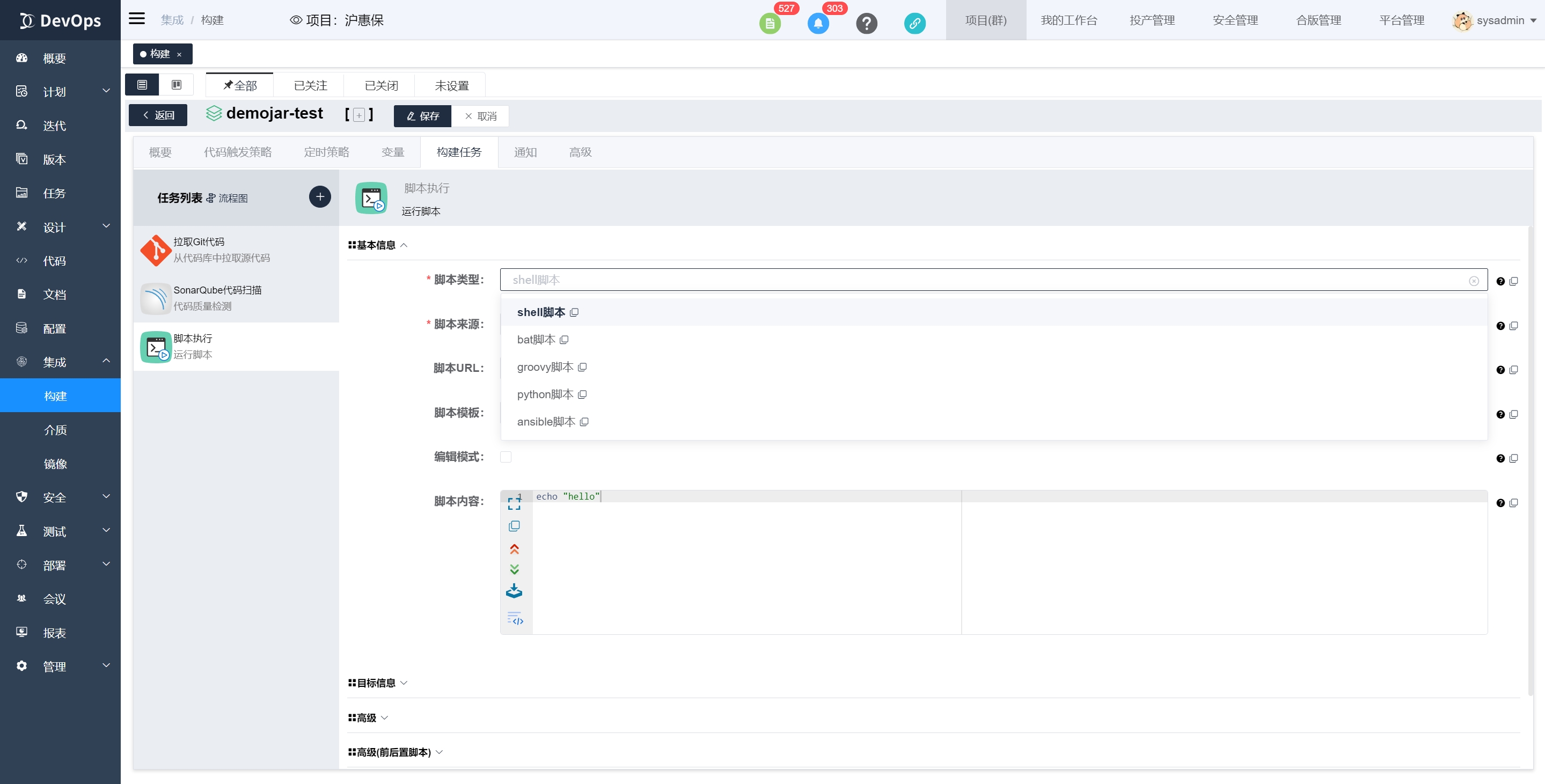1545x784 pixels.
Task: Open the 变量 tab
Action: coord(393,152)
